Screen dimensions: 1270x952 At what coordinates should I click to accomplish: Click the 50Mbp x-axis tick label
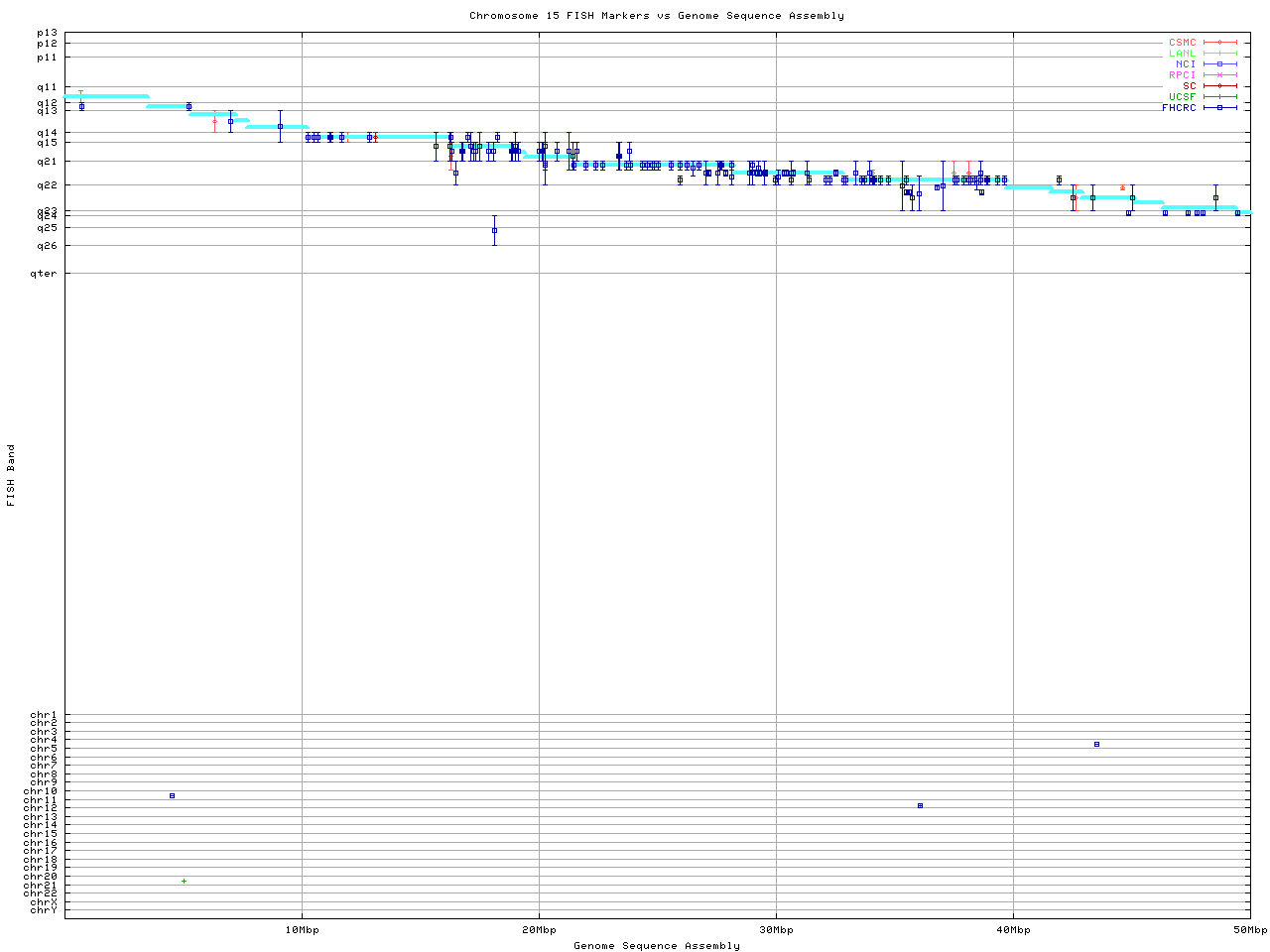1249,930
